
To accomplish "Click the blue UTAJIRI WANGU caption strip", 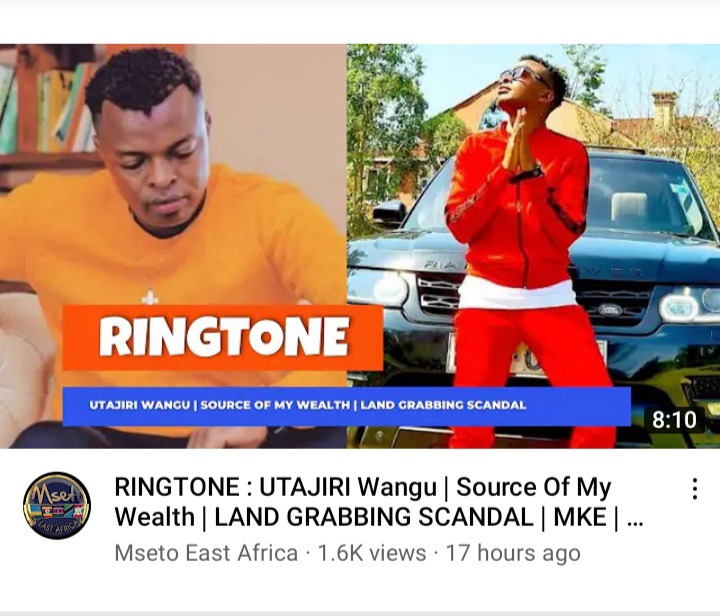I will [x=347, y=406].
